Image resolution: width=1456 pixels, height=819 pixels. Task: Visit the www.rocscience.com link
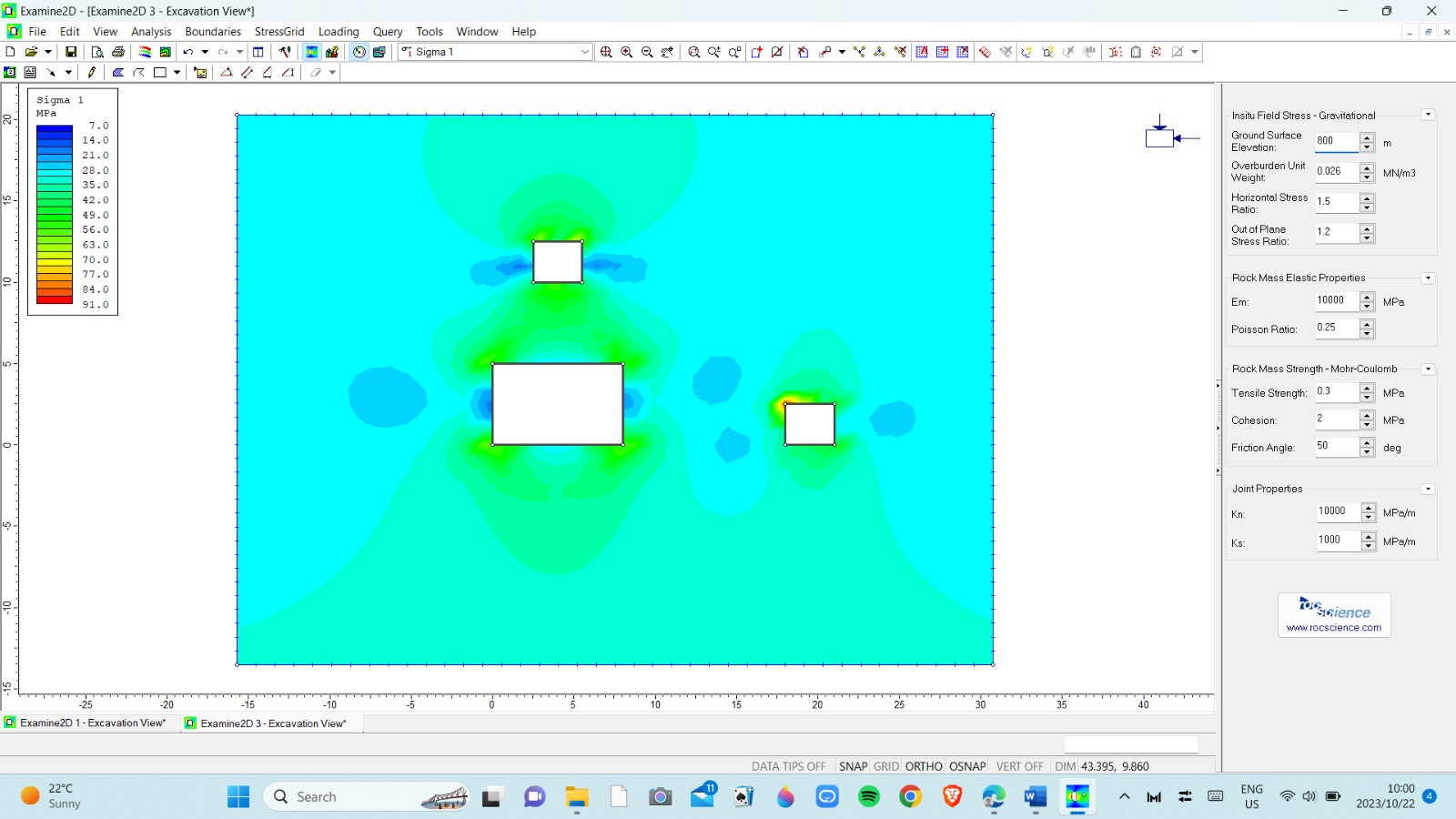point(1332,628)
